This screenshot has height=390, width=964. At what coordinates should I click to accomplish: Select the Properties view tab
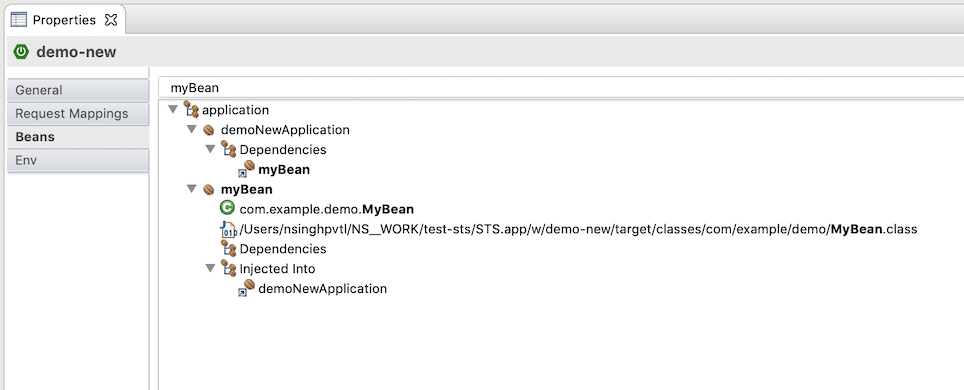coord(64,20)
